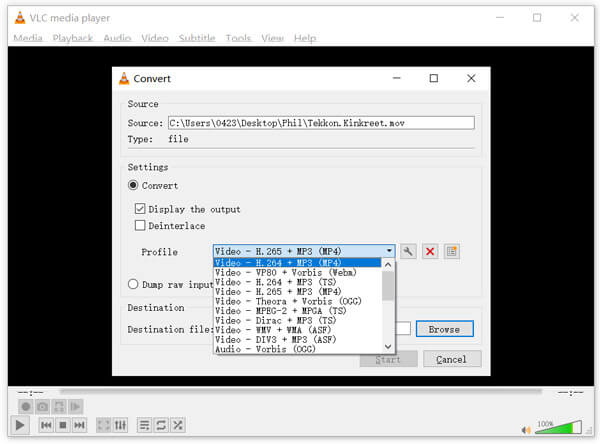Click the Play button in VLC controls
Image resolution: width=600 pixels, height=444 pixels.
pyautogui.click(x=20, y=425)
